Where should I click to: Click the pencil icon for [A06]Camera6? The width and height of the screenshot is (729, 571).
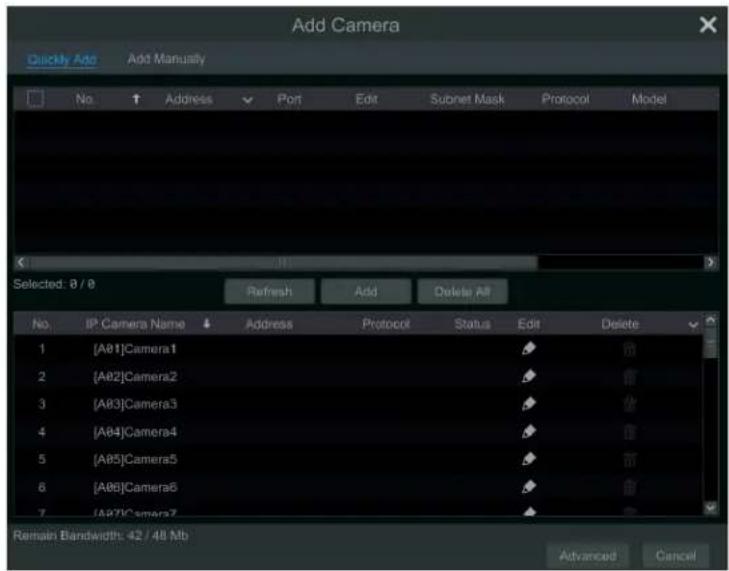(x=529, y=487)
